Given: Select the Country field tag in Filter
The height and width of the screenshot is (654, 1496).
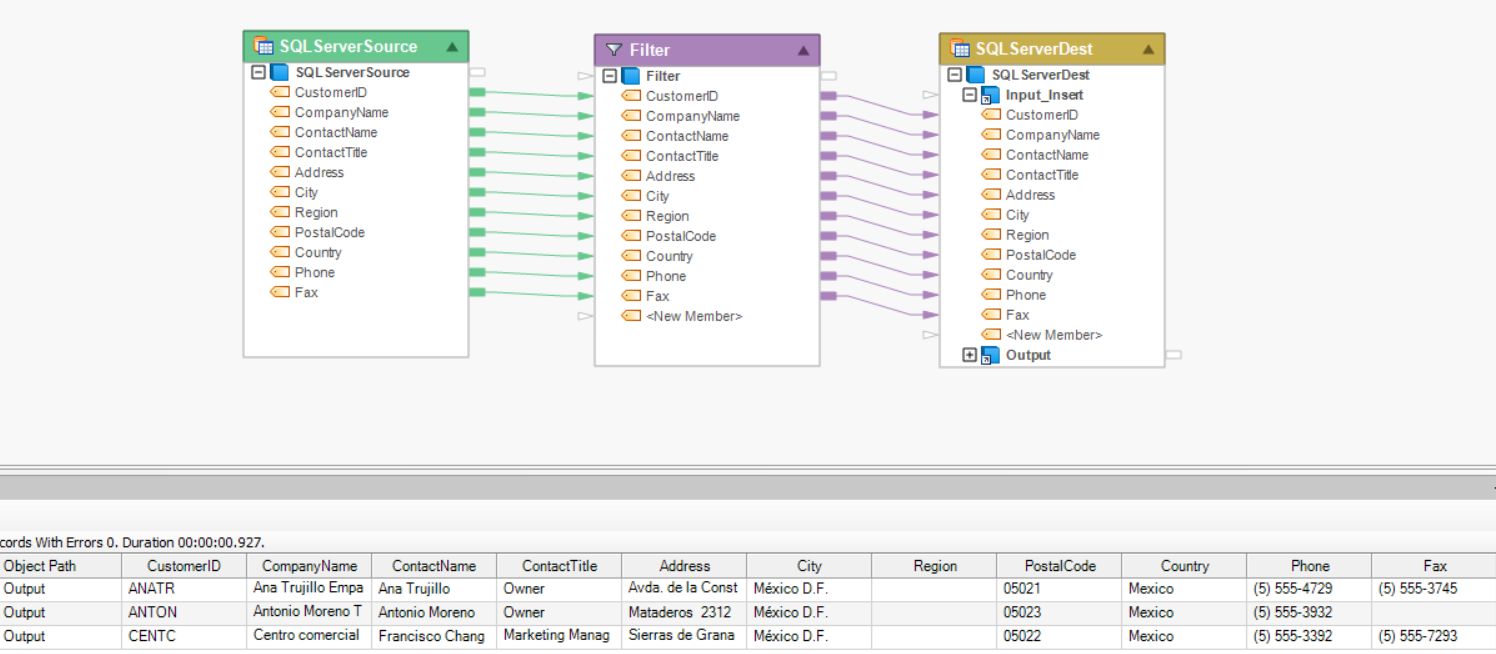Looking at the screenshot, I should point(632,255).
